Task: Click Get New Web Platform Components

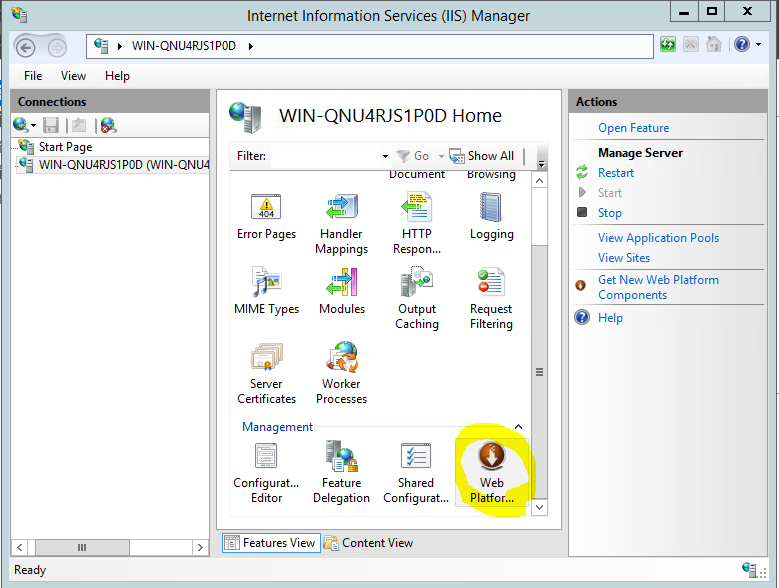Action: (x=658, y=287)
